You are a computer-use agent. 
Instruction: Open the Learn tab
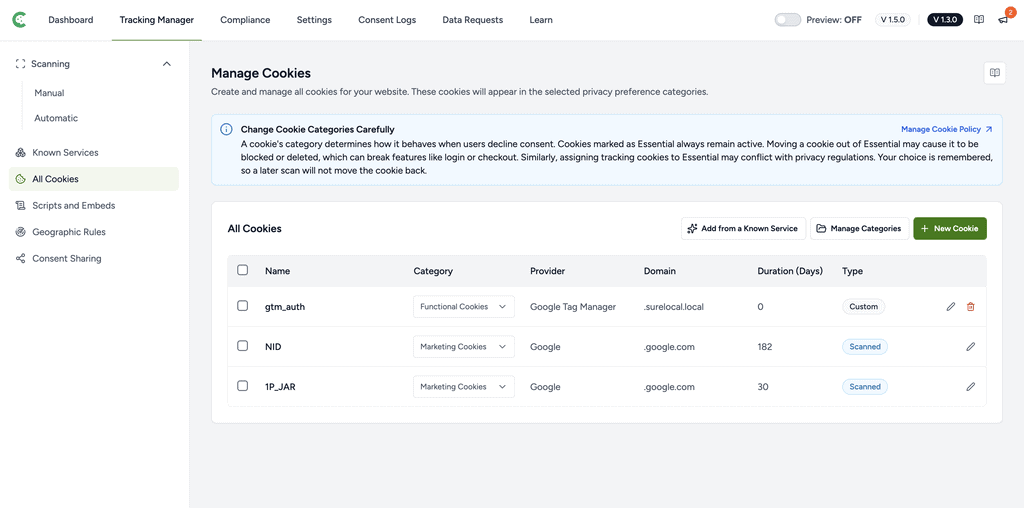click(541, 20)
